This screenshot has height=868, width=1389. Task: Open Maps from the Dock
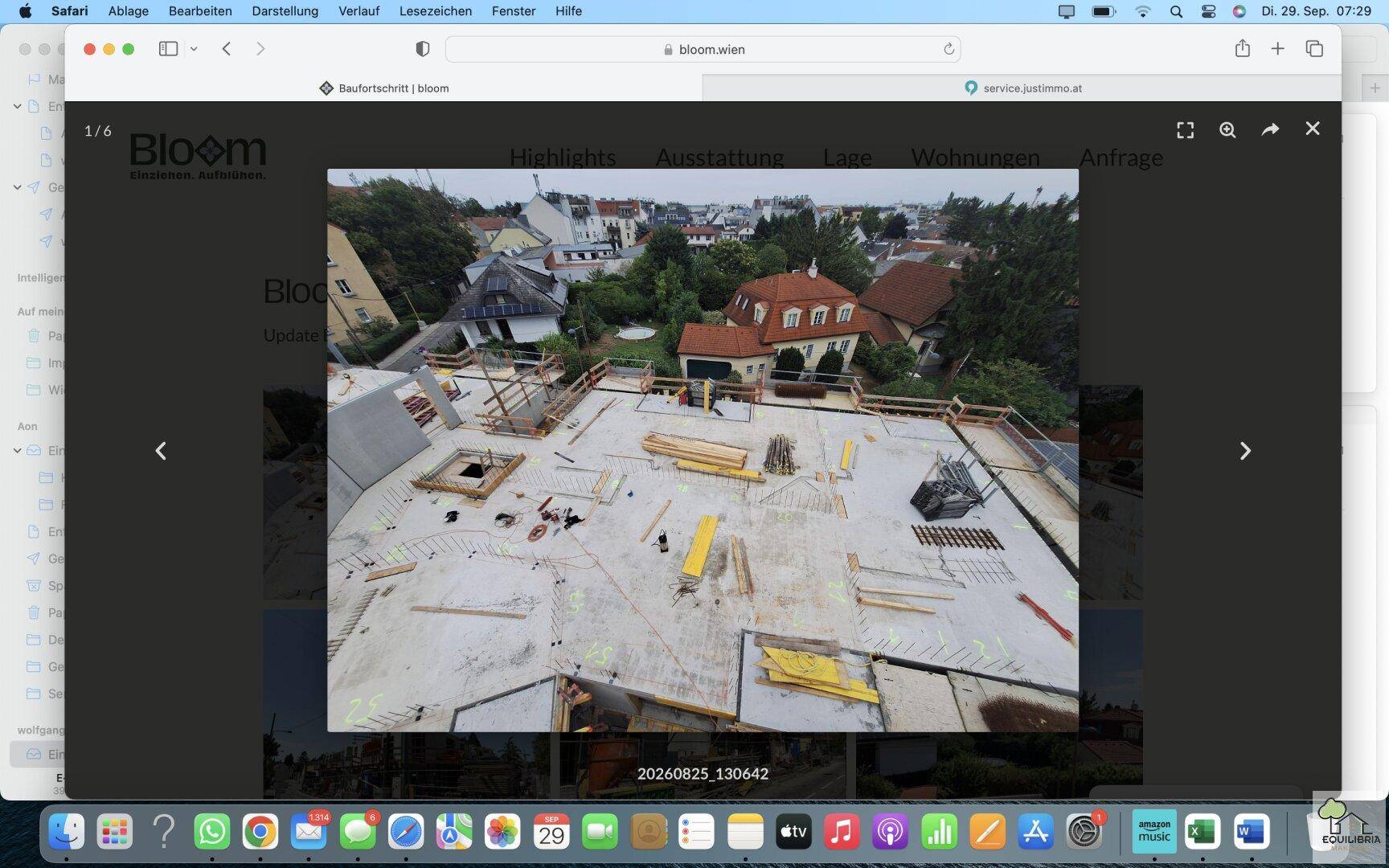coord(454,832)
